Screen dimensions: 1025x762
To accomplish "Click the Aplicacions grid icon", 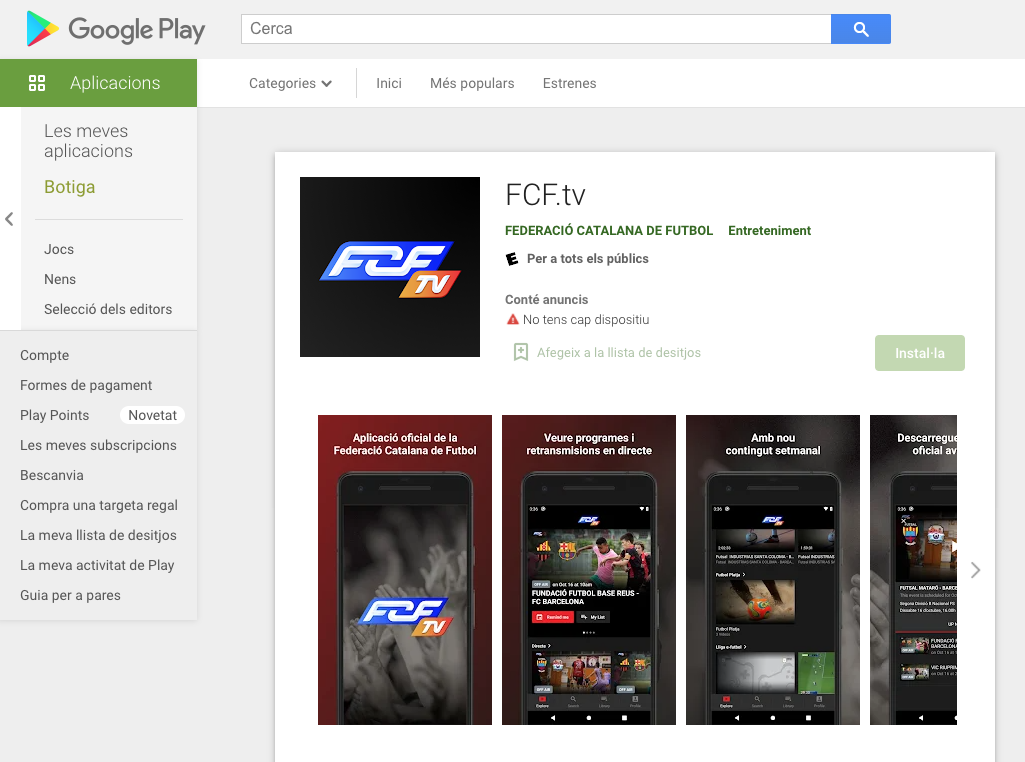I will click(37, 83).
